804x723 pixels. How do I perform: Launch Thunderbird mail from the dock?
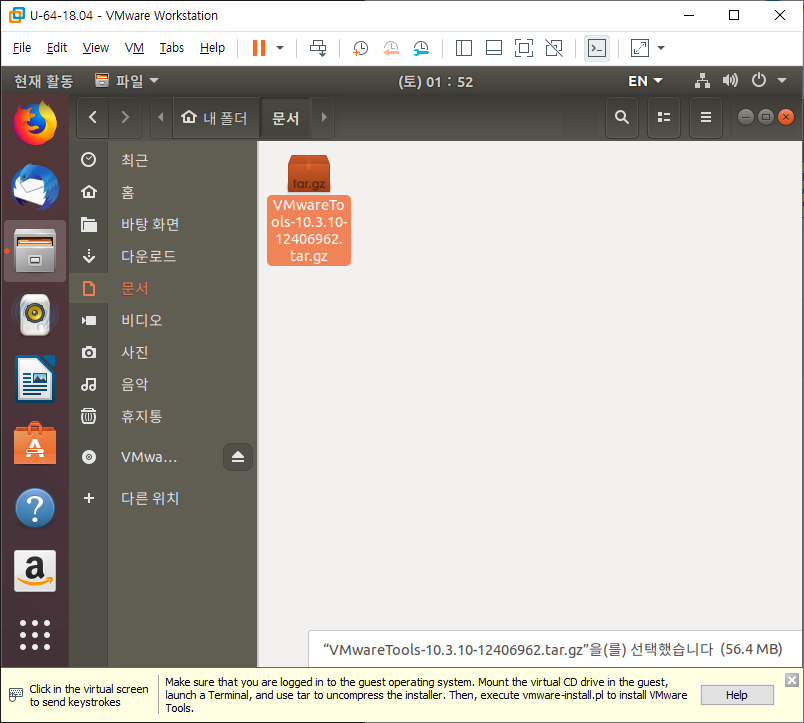[x=35, y=187]
